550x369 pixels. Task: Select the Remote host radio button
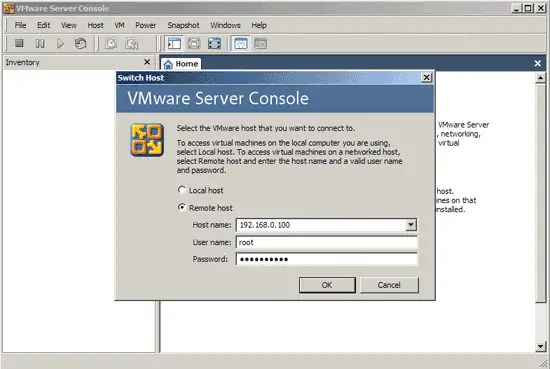point(181,207)
